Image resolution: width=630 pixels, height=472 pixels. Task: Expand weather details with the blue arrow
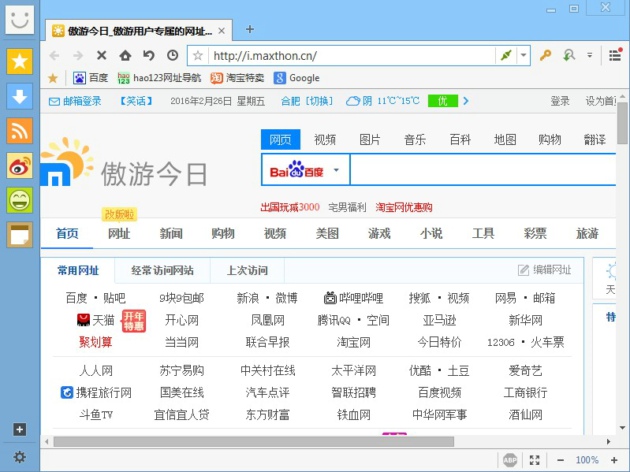(466, 101)
